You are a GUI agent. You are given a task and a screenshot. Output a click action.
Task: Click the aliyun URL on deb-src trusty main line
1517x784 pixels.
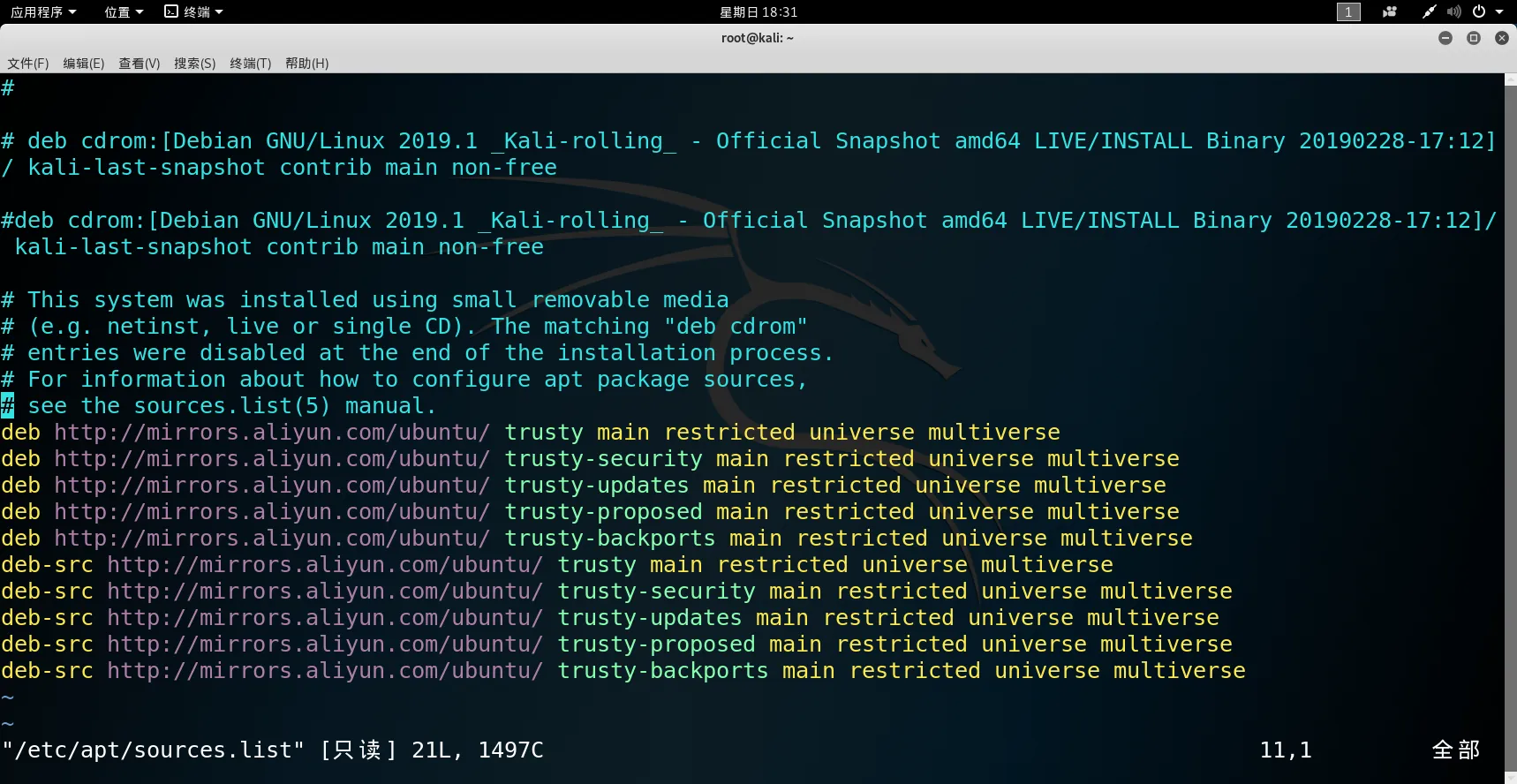325,564
